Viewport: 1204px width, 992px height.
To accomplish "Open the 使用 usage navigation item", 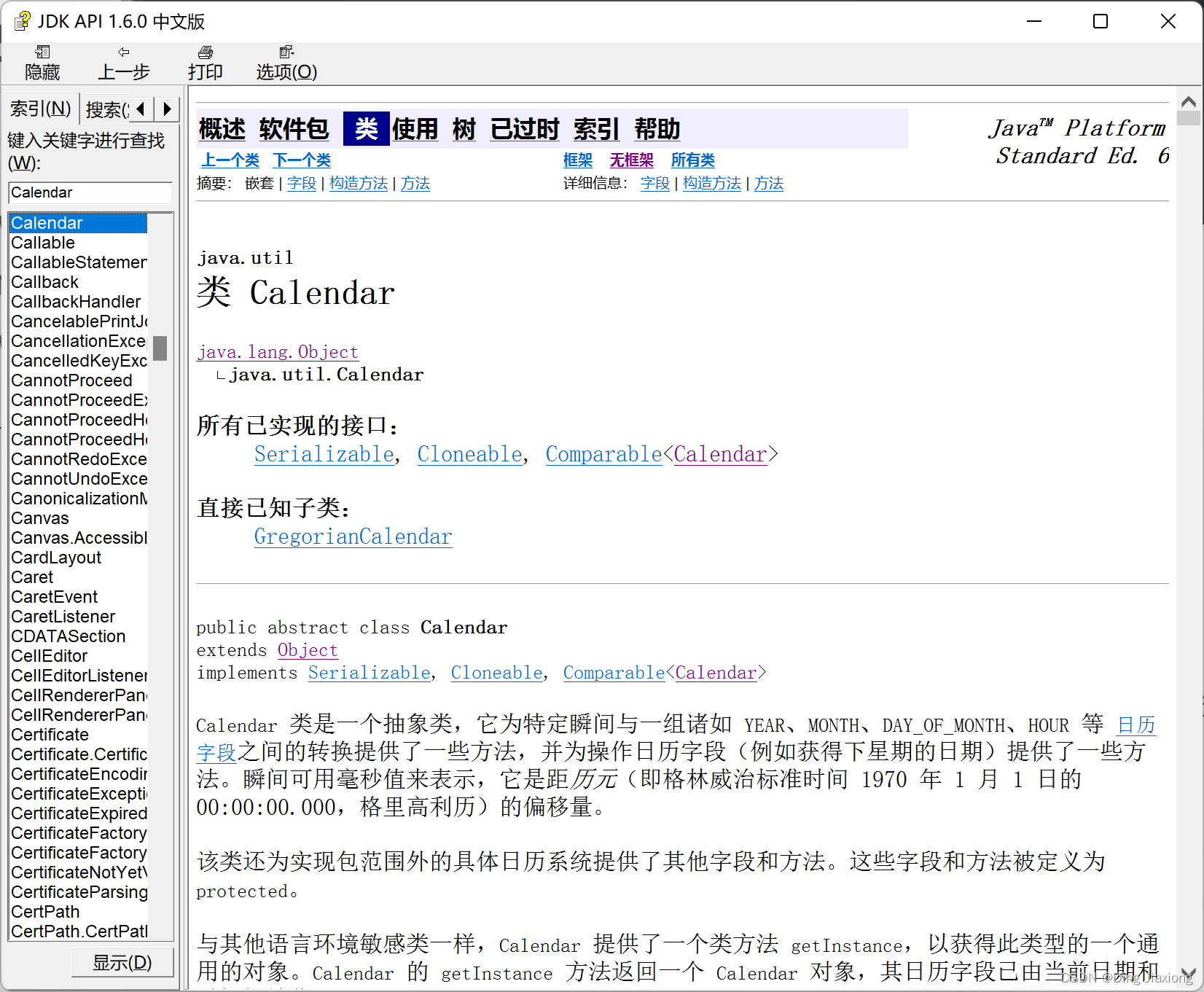I will tap(415, 129).
